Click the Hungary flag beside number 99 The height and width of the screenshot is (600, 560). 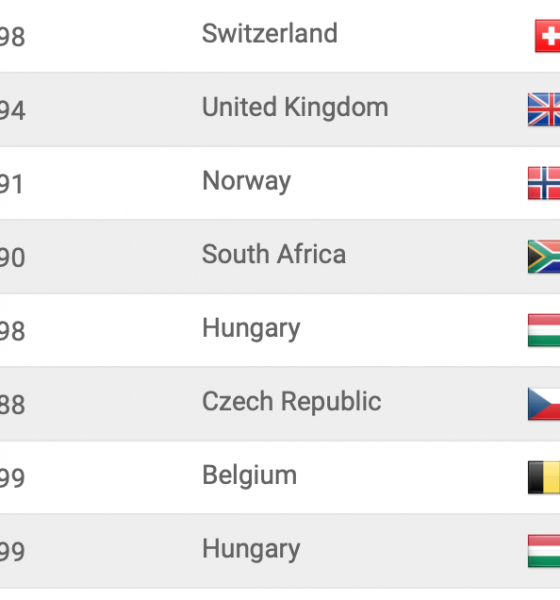[544, 551]
